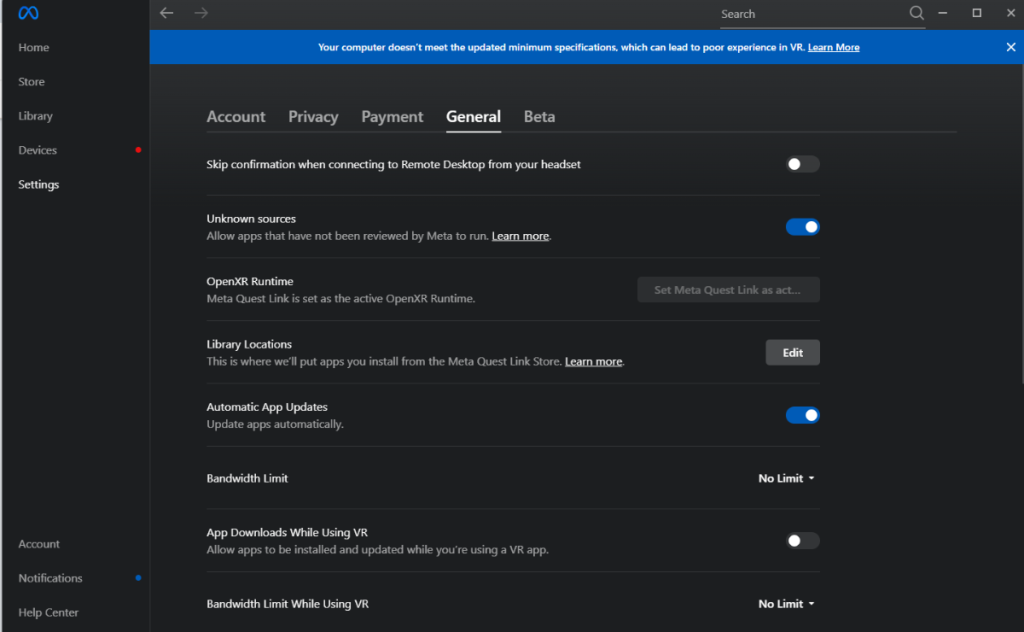Go to Home in the sidebar

34,48
